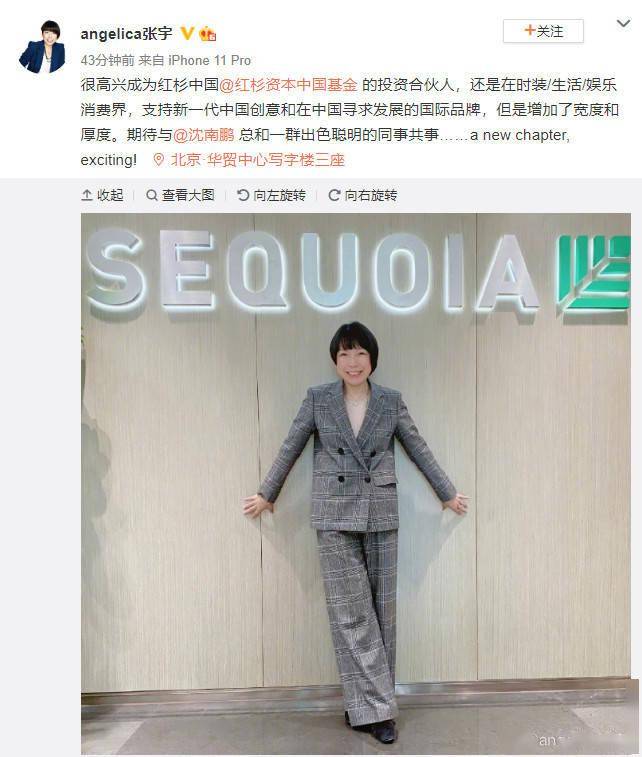642x757 pixels.
Task: Click the orange membership crown badge
Action: pyautogui.click(x=208, y=33)
